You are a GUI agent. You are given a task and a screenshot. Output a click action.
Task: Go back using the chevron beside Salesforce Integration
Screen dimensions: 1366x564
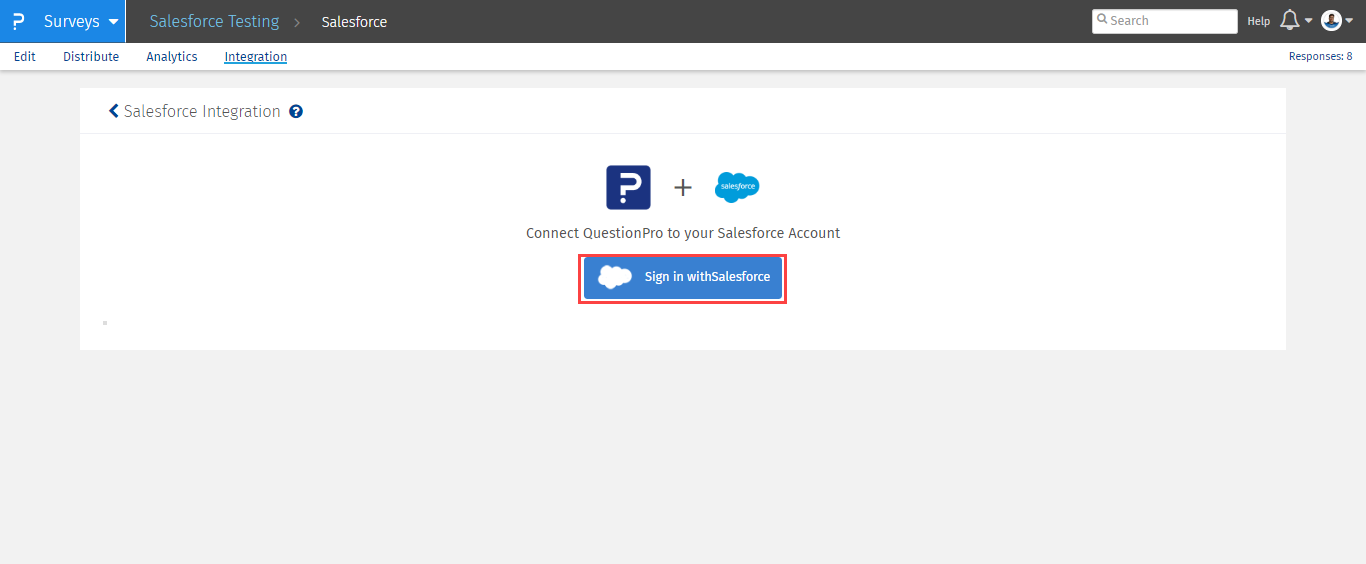pos(114,111)
